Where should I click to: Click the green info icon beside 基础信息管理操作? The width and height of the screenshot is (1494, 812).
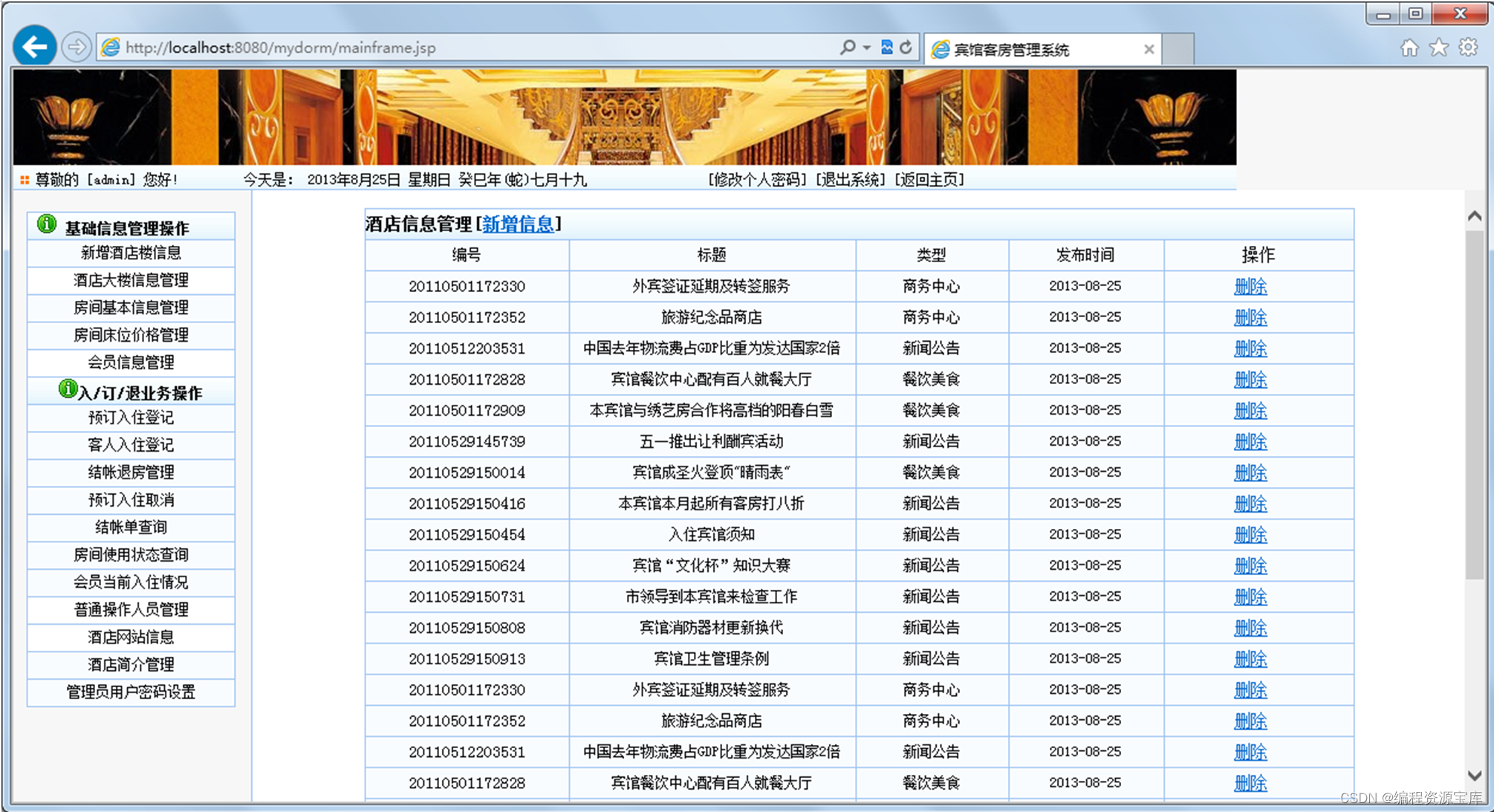pyautogui.click(x=47, y=224)
